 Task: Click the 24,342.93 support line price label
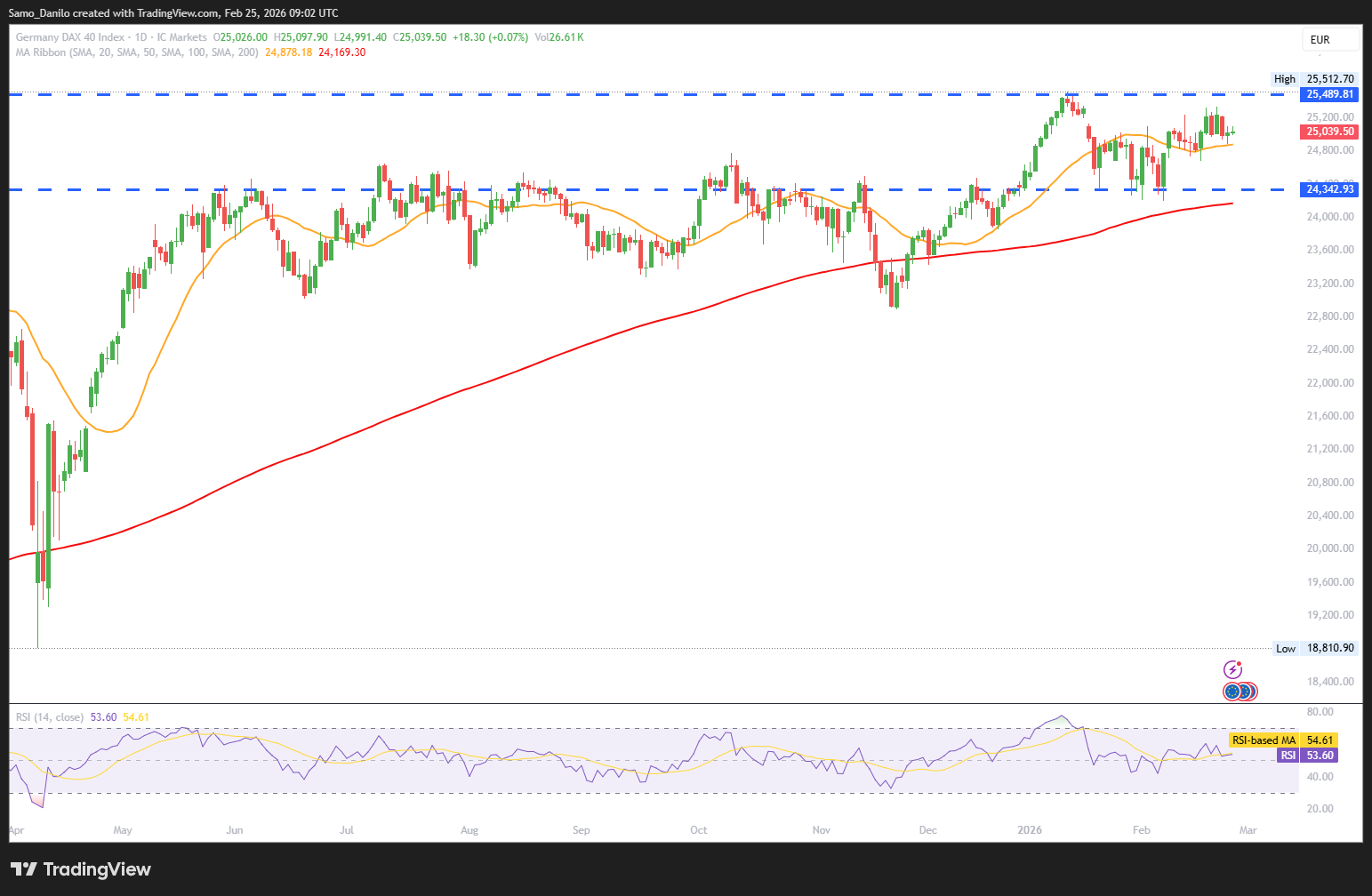click(1329, 189)
